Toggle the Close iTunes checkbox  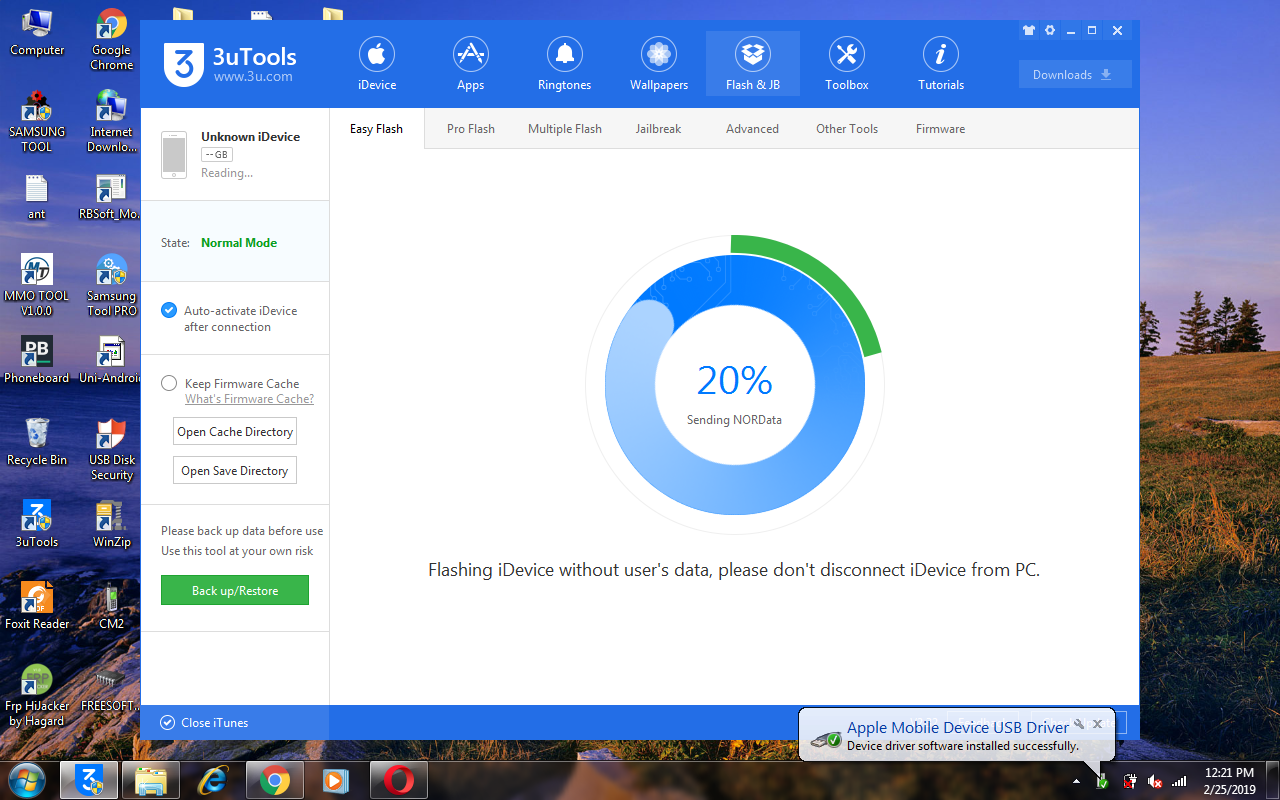(167, 723)
